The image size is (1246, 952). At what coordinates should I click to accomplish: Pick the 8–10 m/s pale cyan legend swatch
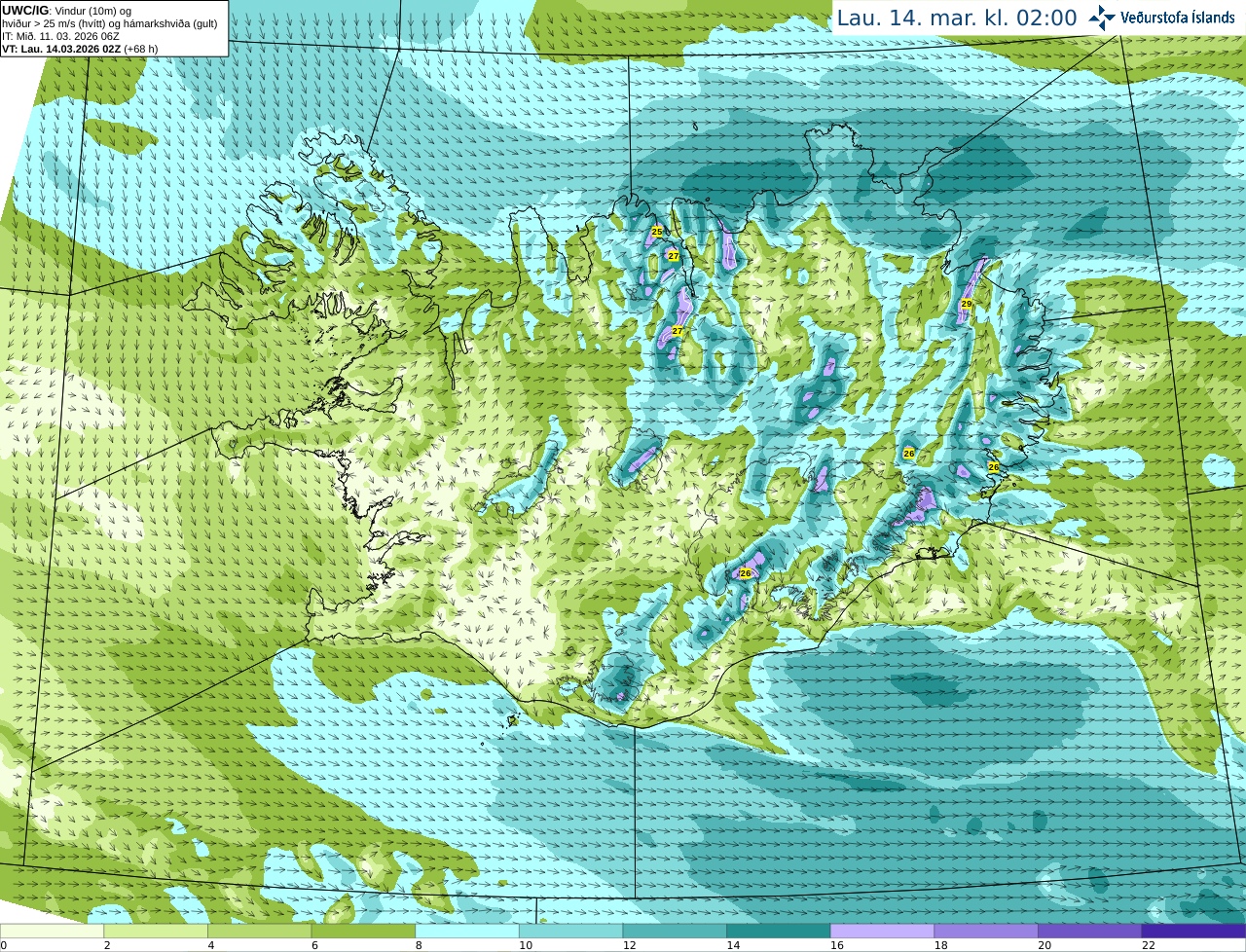[467, 932]
